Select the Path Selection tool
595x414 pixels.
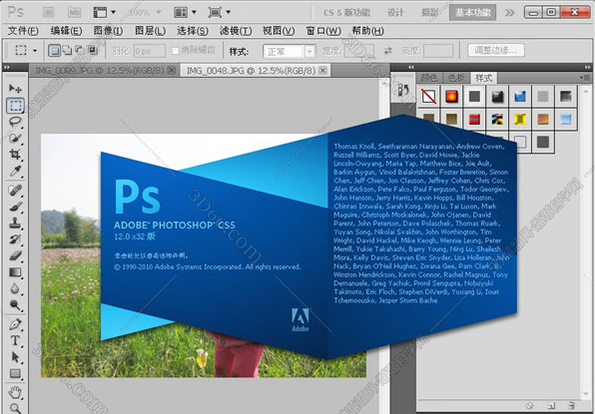[x=15, y=357]
